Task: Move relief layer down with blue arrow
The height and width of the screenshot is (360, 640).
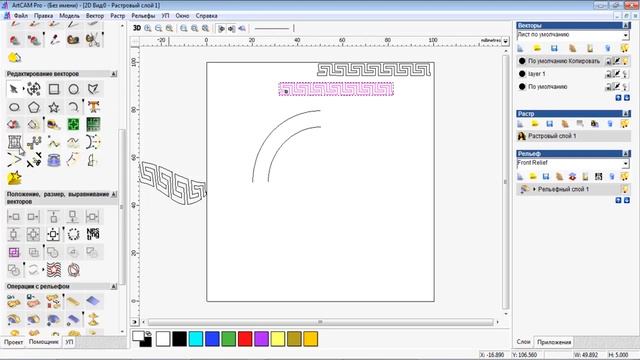Action: pos(627,200)
